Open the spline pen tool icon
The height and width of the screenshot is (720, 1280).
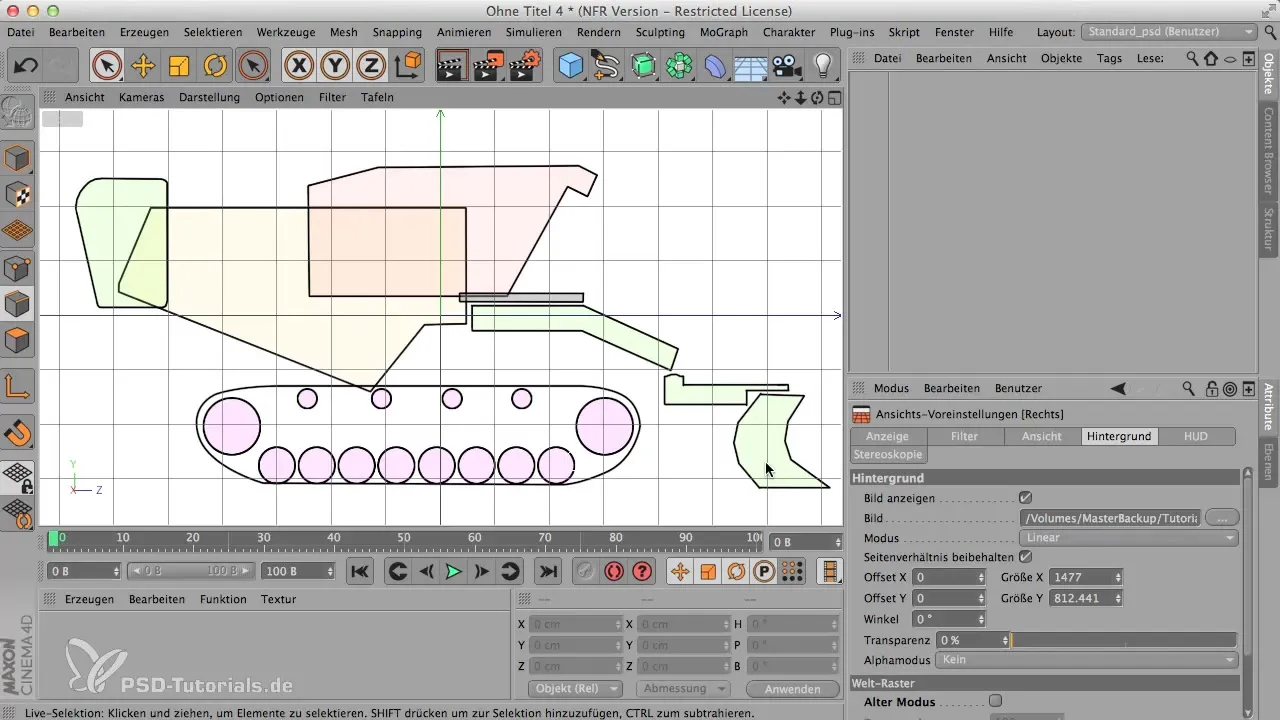coord(607,66)
